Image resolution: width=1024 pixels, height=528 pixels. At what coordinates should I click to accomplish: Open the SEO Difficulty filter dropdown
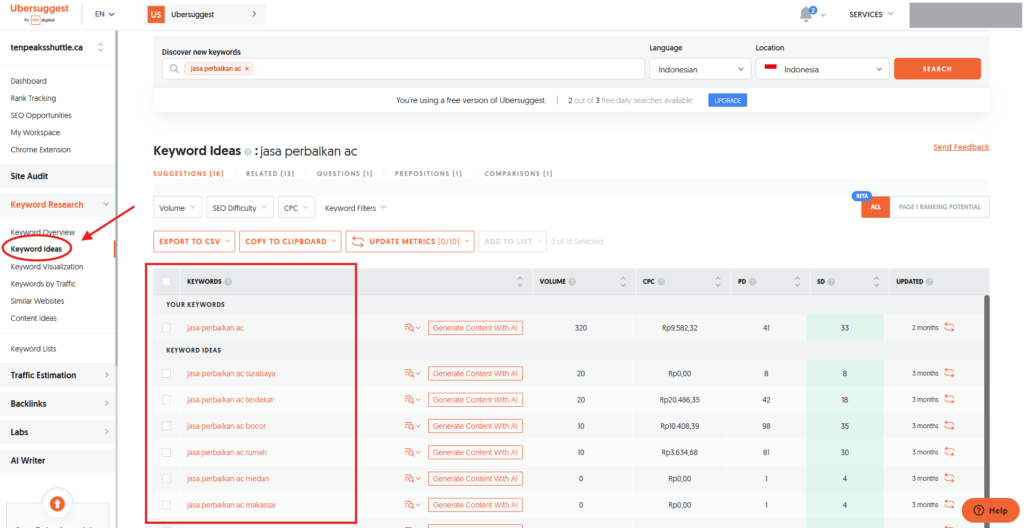tap(240, 208)
